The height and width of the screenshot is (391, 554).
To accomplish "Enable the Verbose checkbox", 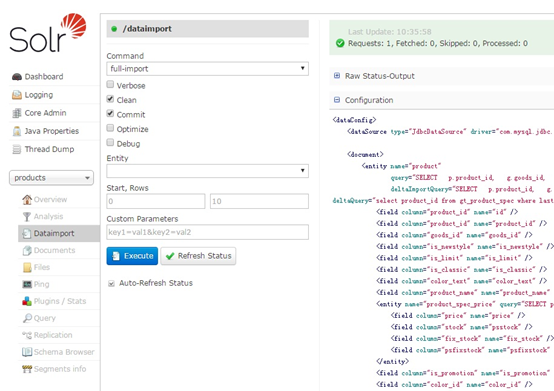I will (110, 84).
